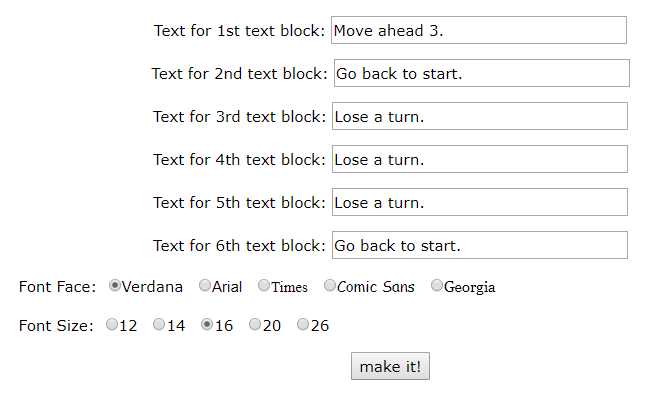Screen dimensions: 652x400
Task: Focus the 5th text block field
Action: coord(478,202)
